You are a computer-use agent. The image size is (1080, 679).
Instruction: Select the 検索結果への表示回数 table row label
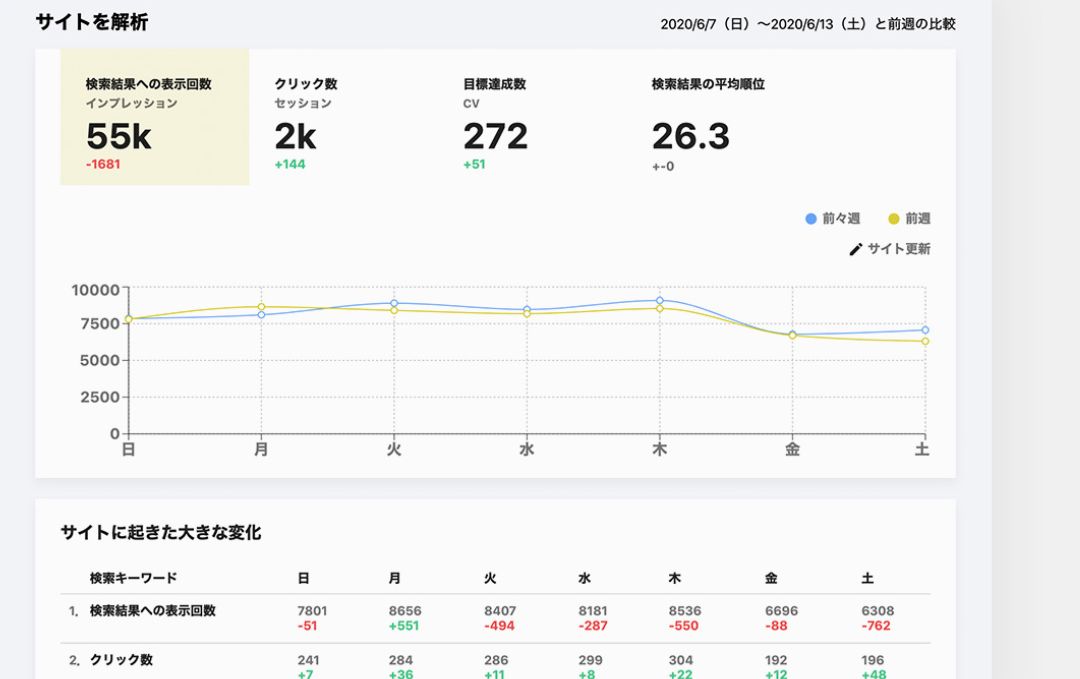152,611
